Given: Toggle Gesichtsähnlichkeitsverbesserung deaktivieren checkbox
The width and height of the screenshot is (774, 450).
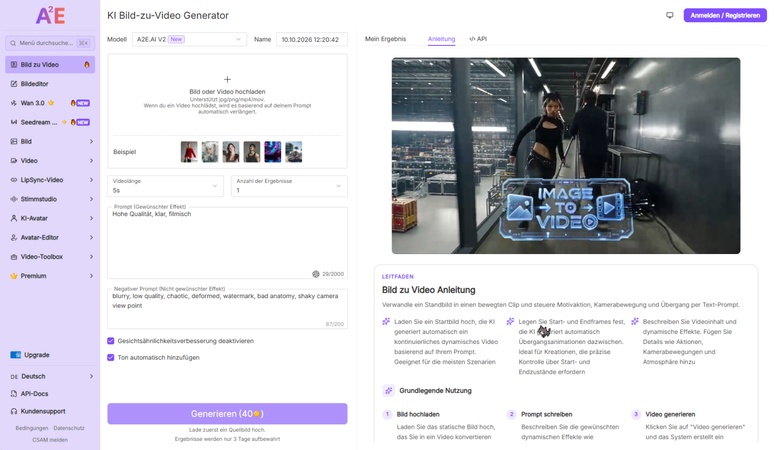Looking at the screenshot, I should 111,341.
